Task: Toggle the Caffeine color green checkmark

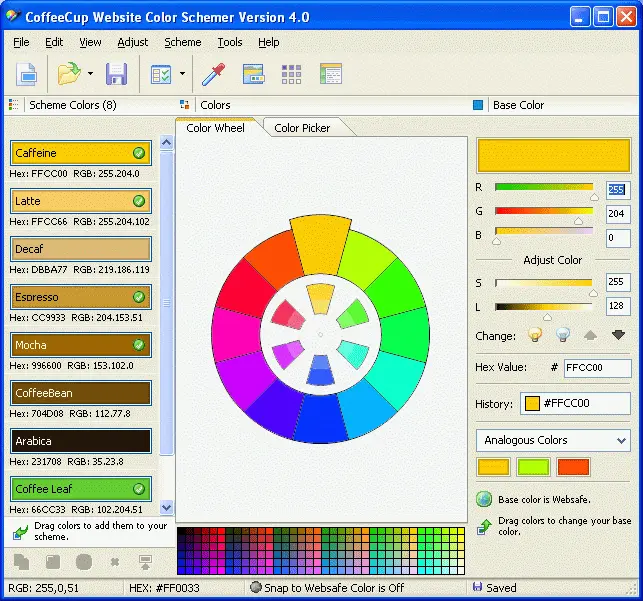Action: 139,153
